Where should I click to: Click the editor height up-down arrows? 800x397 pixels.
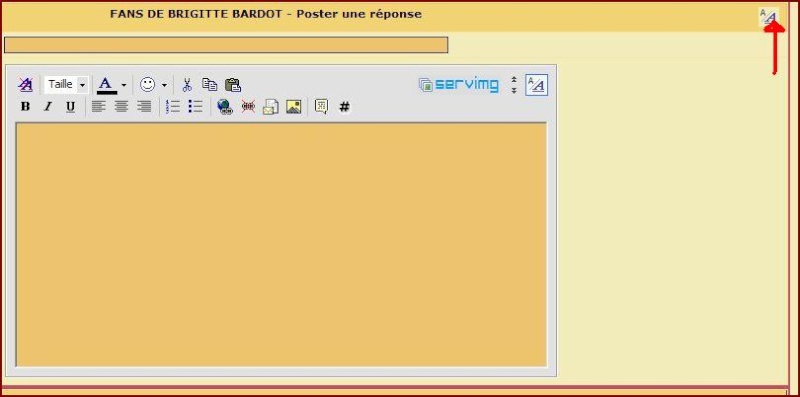[x=514, y=85]
